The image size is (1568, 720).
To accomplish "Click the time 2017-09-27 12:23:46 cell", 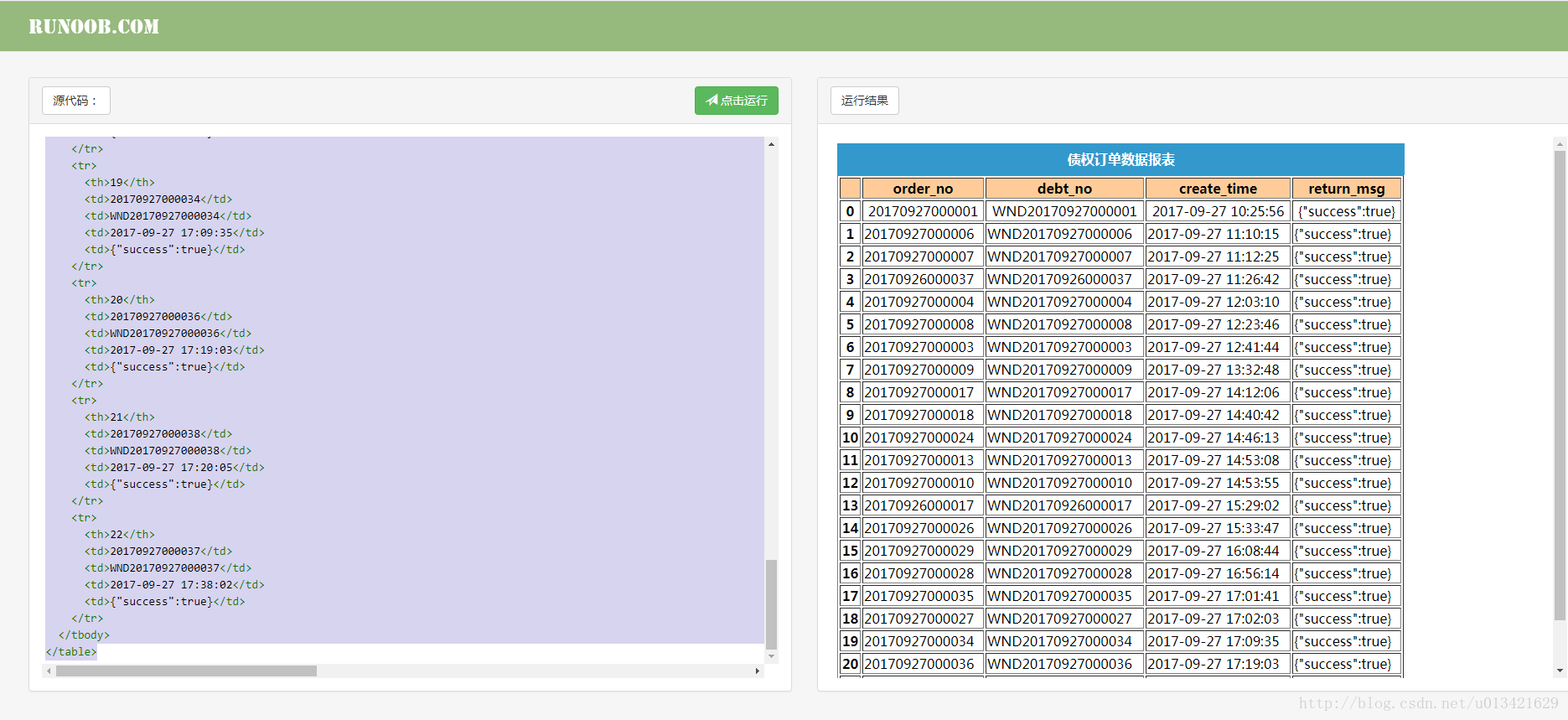I will coord(1218,324).
